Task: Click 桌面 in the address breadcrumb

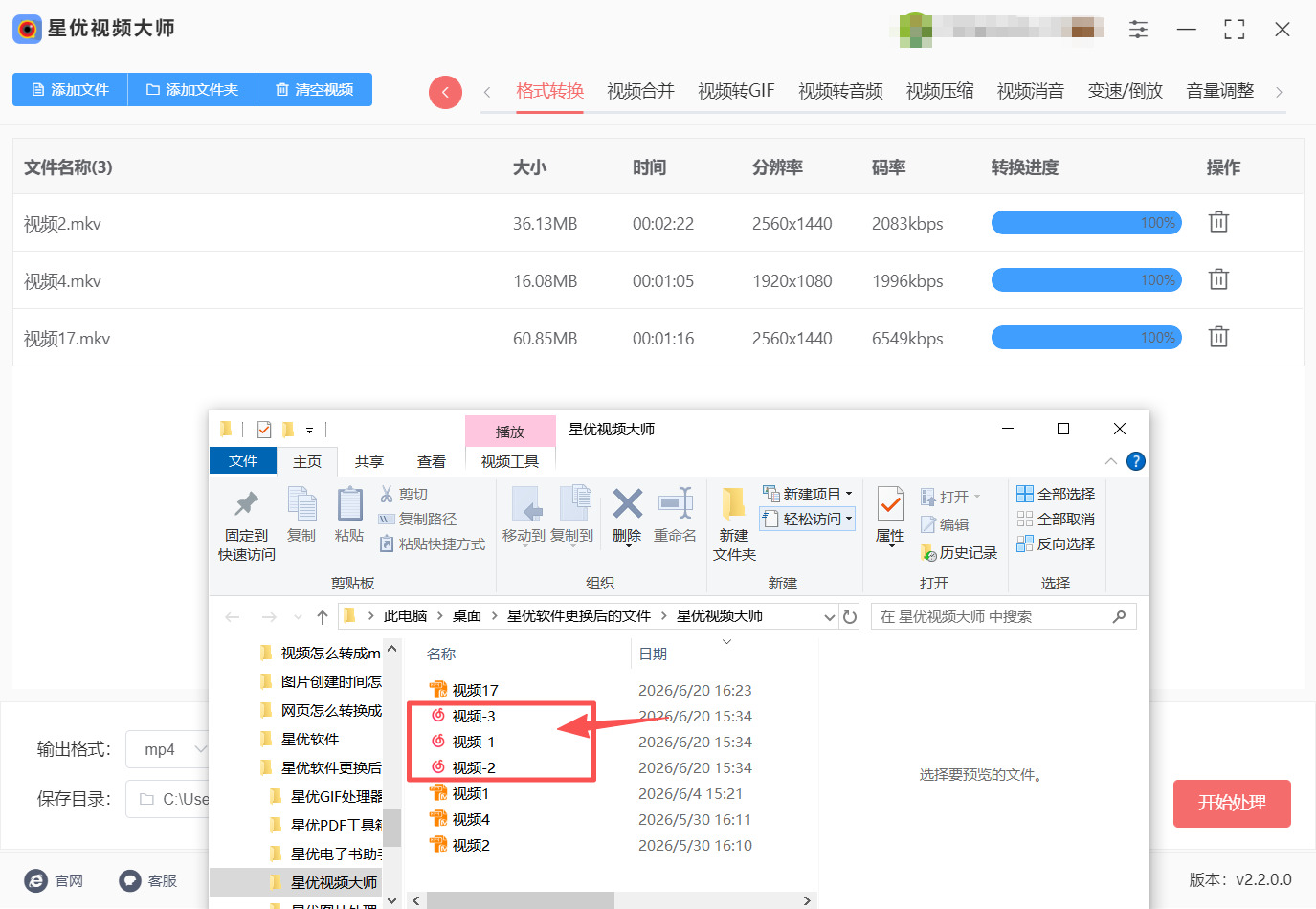Action: 467,616
